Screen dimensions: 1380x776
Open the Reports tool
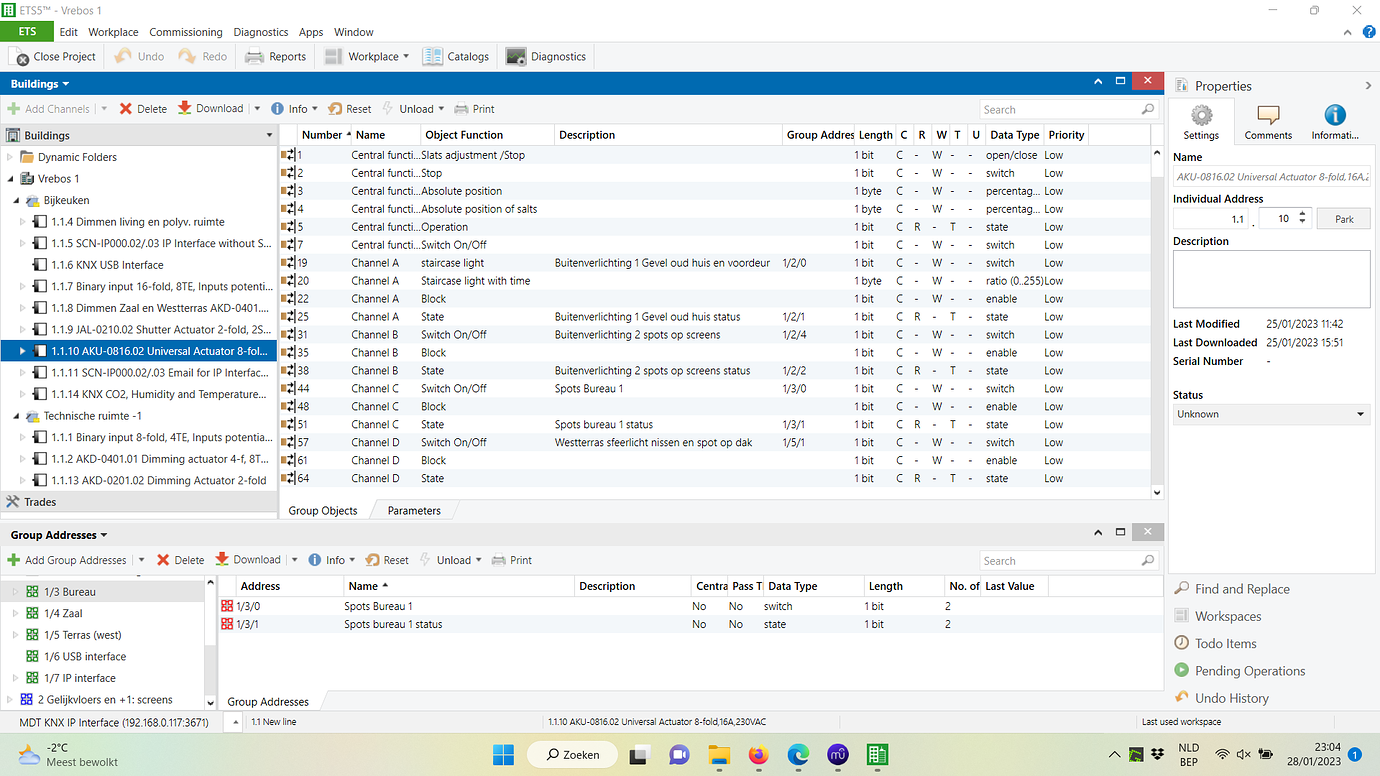pyautogui.click(x=275, y=56)
